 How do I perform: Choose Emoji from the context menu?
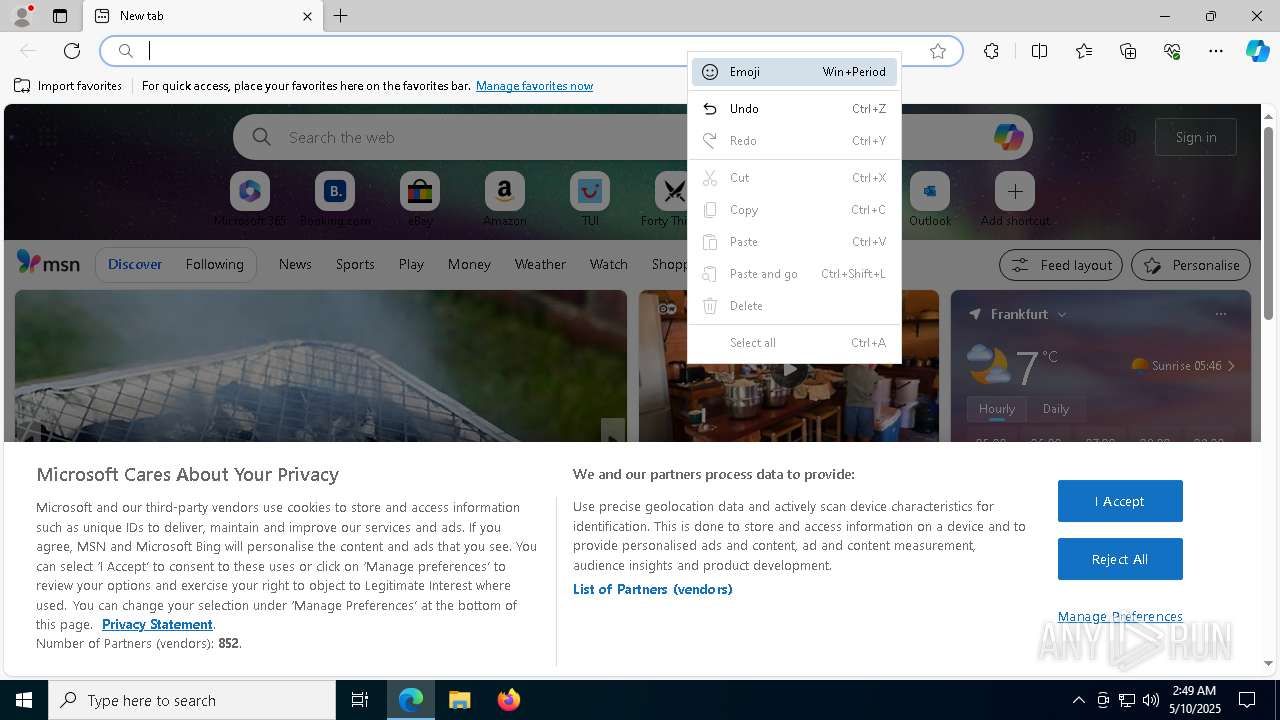pyautogui.click(x=794, y=72)
